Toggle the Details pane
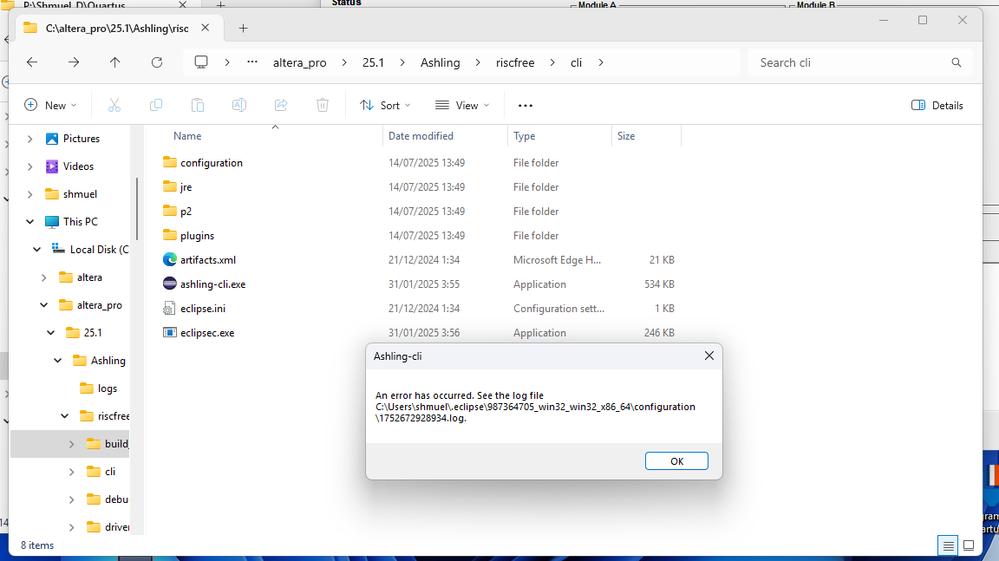 pyautogui.click(x=937, y=106)
